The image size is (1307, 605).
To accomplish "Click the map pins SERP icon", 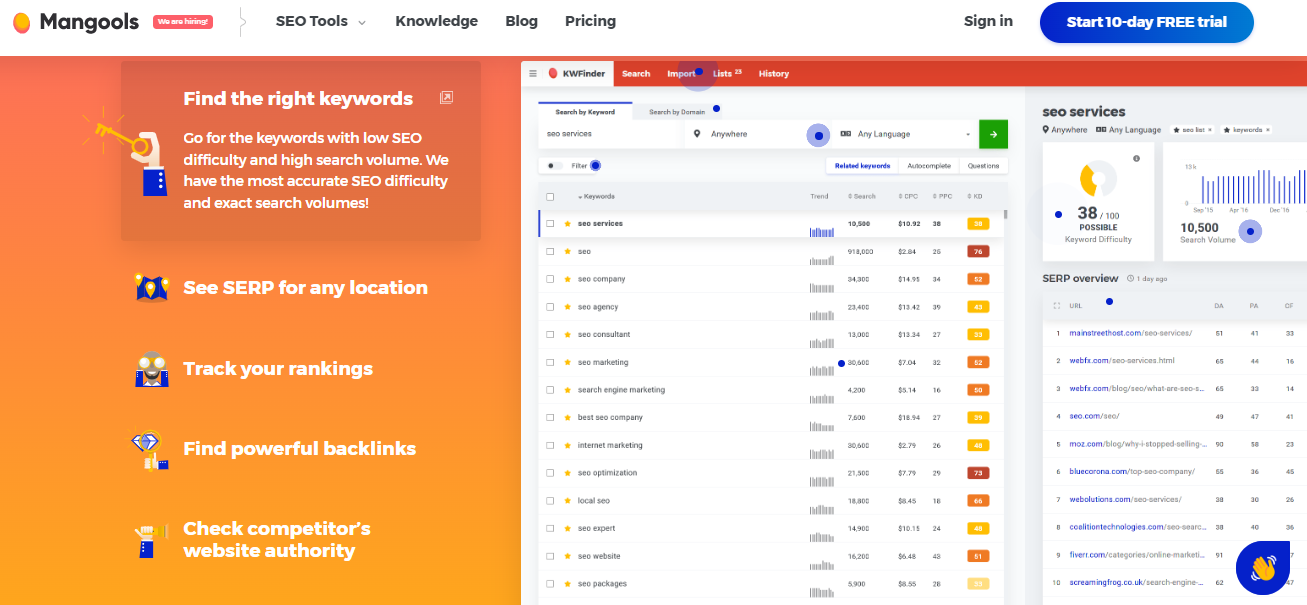I will [152, 288].
